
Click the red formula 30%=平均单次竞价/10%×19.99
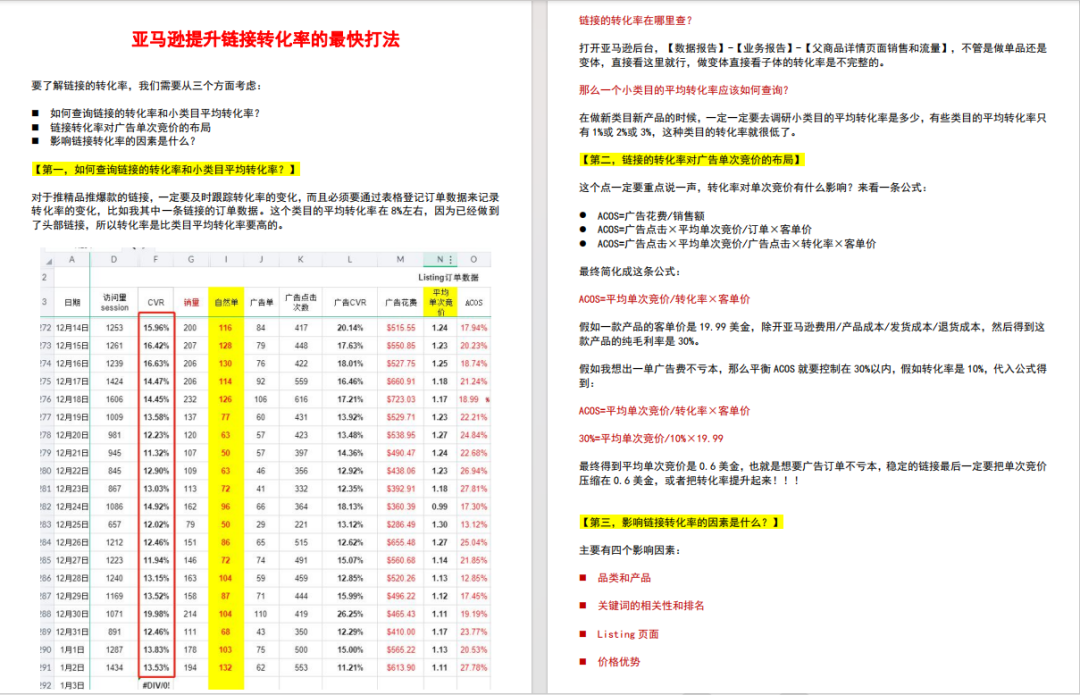point(651,439)
